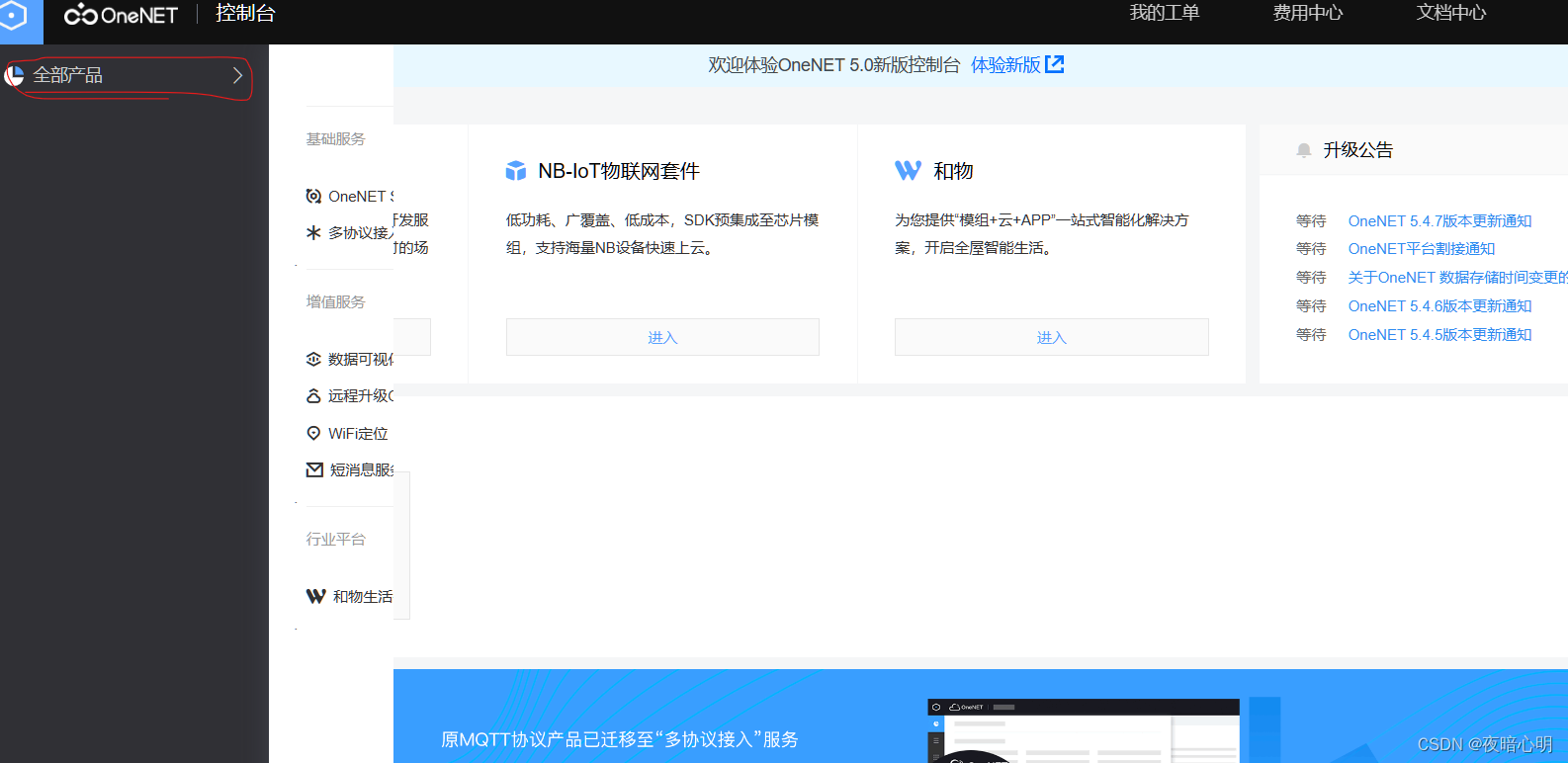Image resolution: width=1568 pixels, height=763 pixels.
Task: Click the 和物 blue W card icon
Action: coord(908,171)
